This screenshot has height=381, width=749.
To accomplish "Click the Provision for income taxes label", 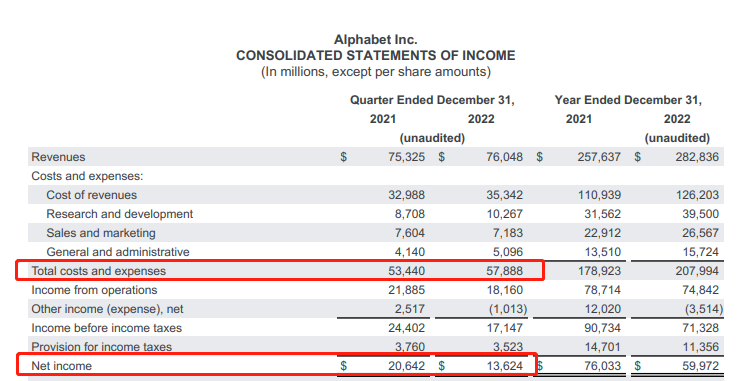I will pos(101,347).
